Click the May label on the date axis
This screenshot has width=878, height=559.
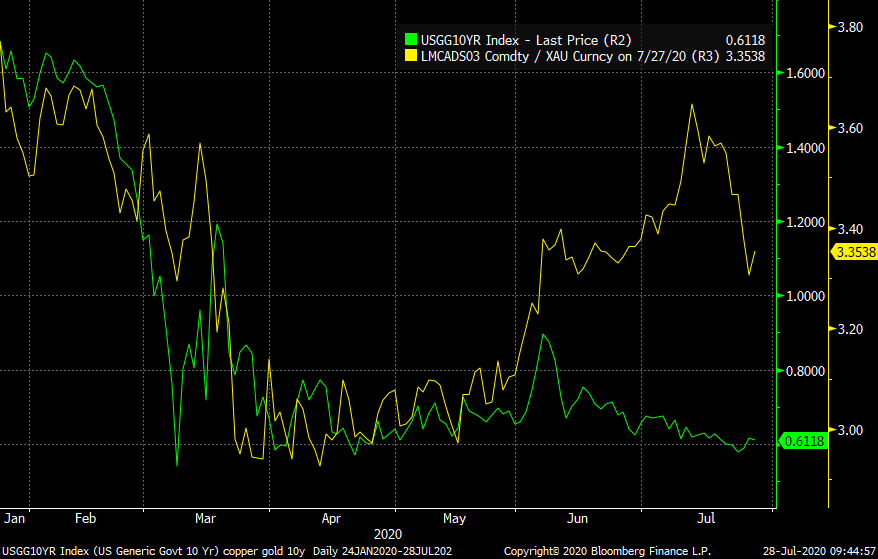tap(454, 519)
